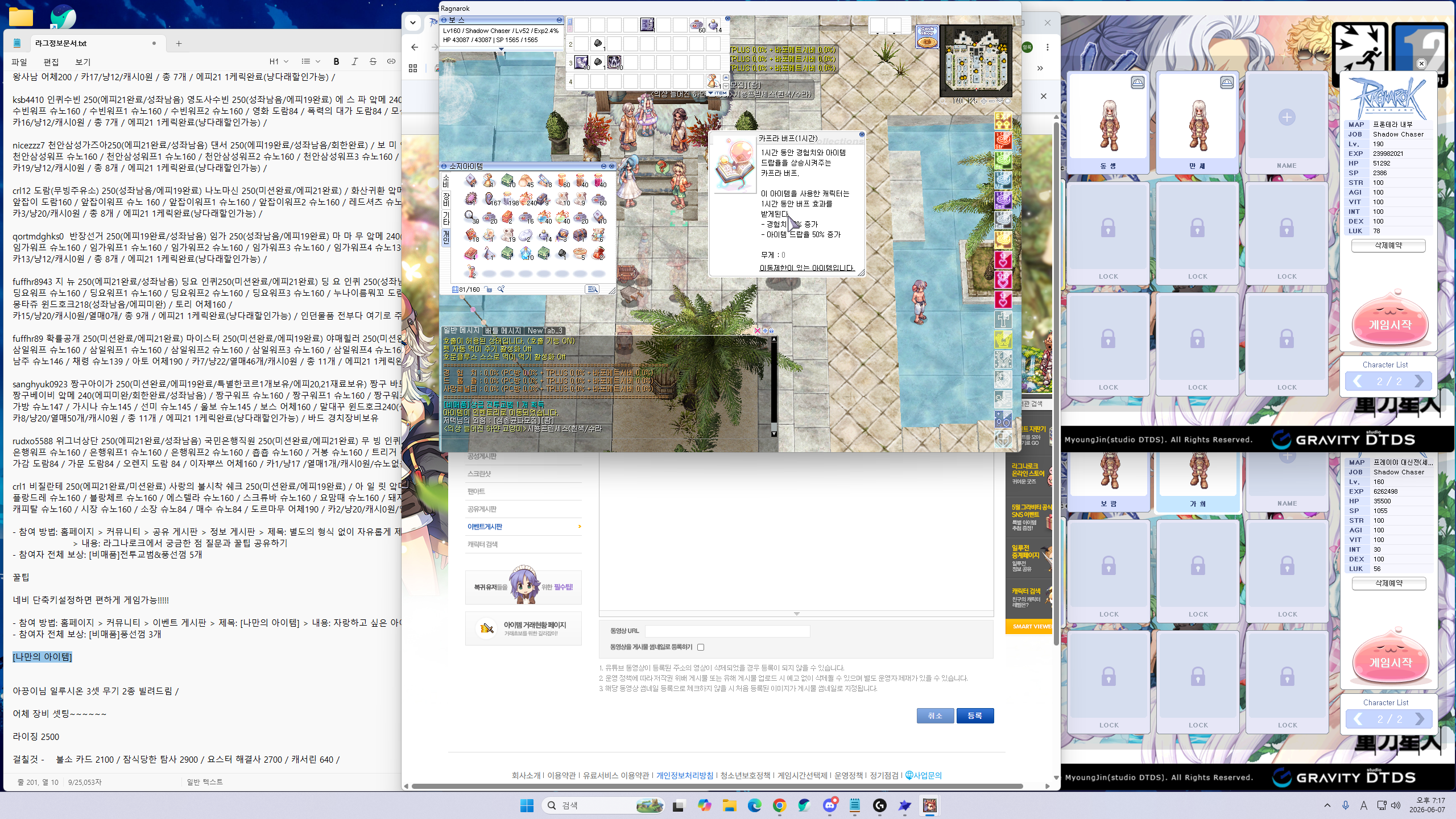Open the 보기 menu in Notepad
The image size is (1456, 819).
(x=83, y=61)
